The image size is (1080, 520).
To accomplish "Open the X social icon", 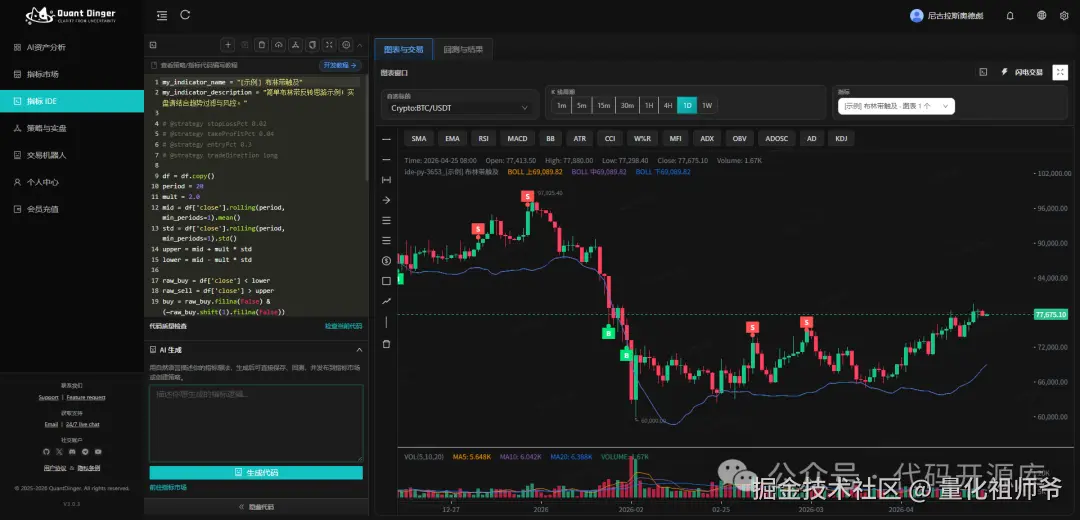I will click(59, 451).
